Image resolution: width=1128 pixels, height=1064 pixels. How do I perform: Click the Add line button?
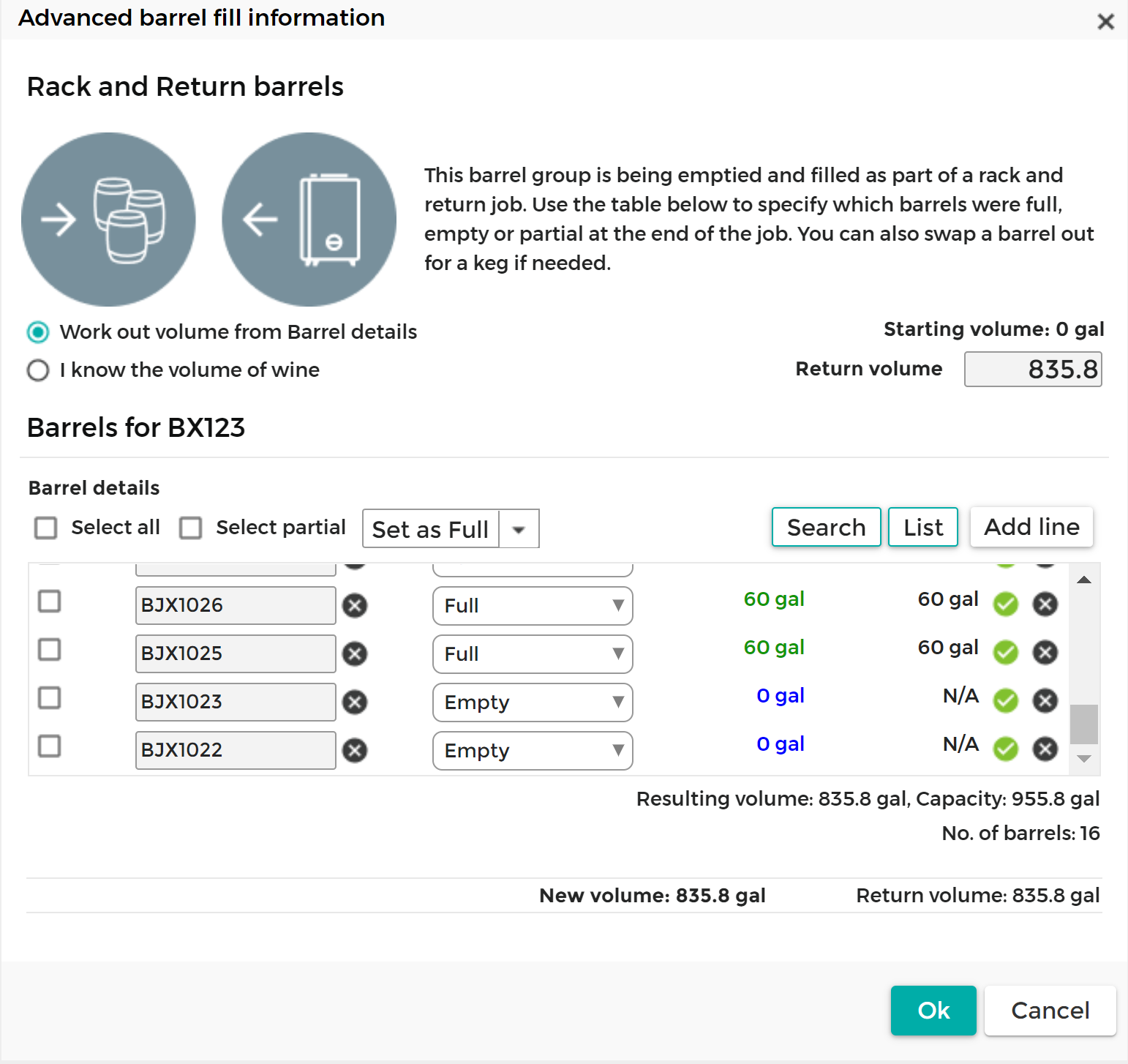(x=1031, y=527)
